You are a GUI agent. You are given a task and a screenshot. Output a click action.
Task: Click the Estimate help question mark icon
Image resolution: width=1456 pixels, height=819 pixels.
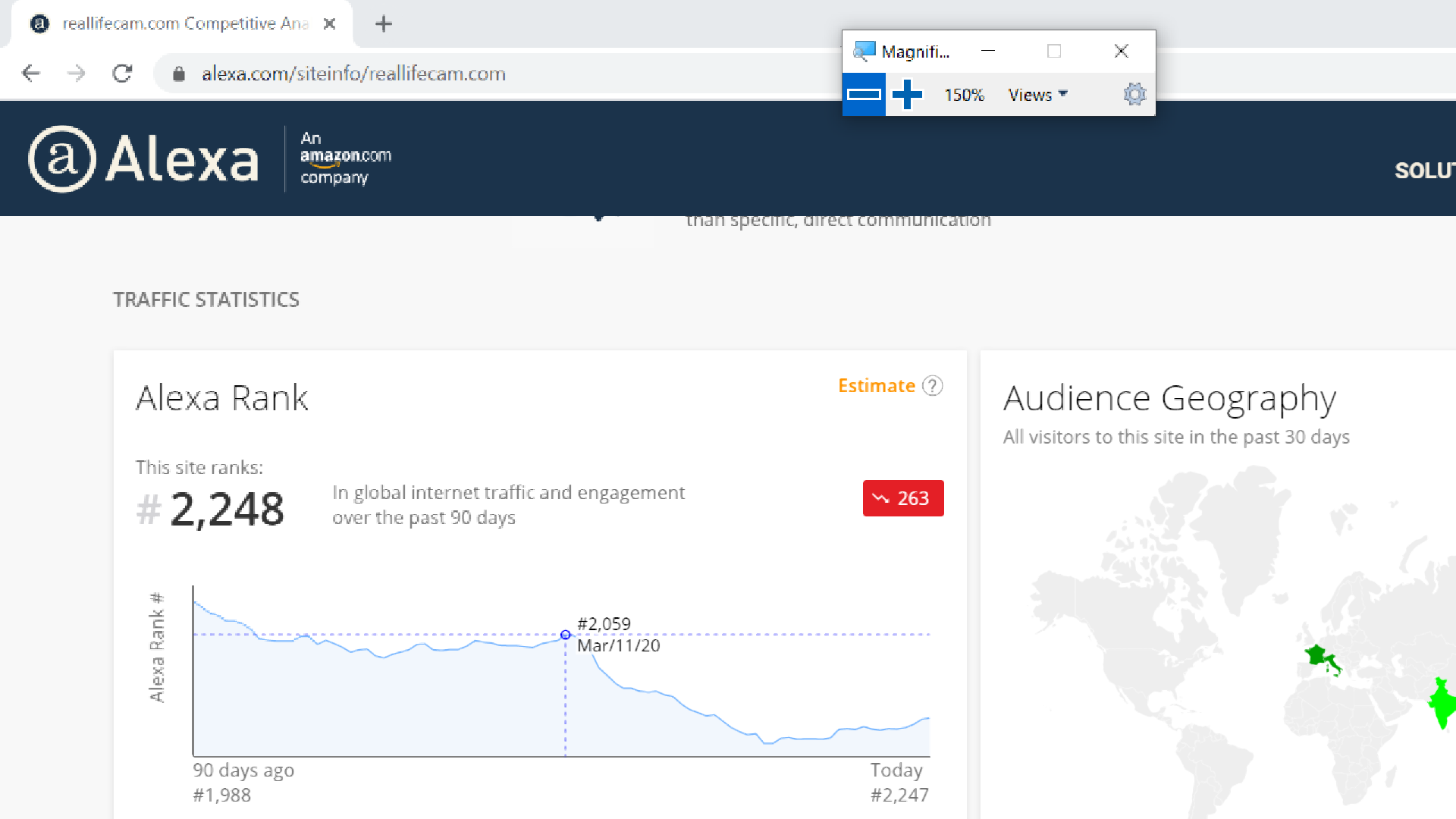click(x=932, y=386)
